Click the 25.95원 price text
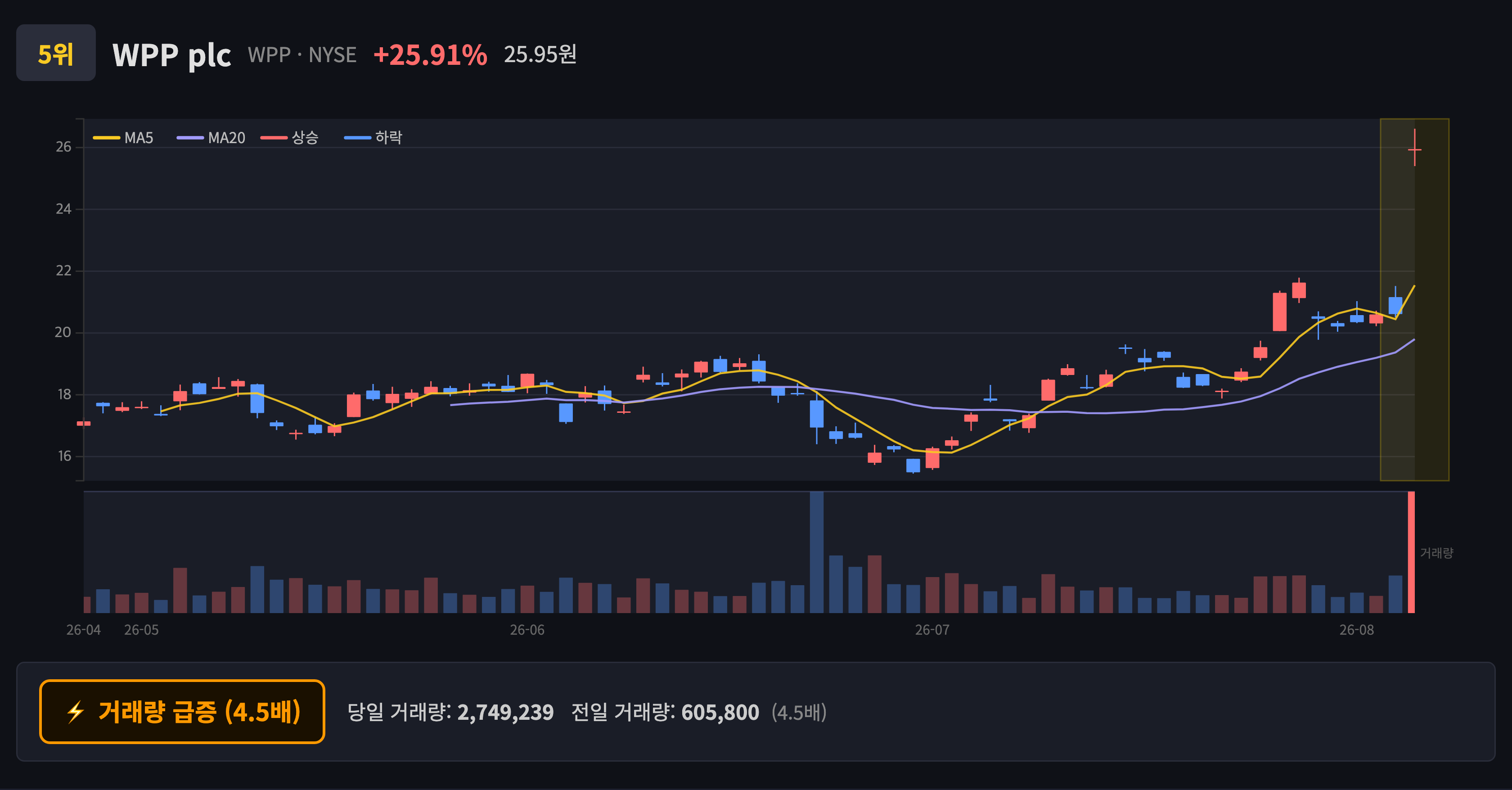This screenshot has height=790, width=1512. coord(540,54)
